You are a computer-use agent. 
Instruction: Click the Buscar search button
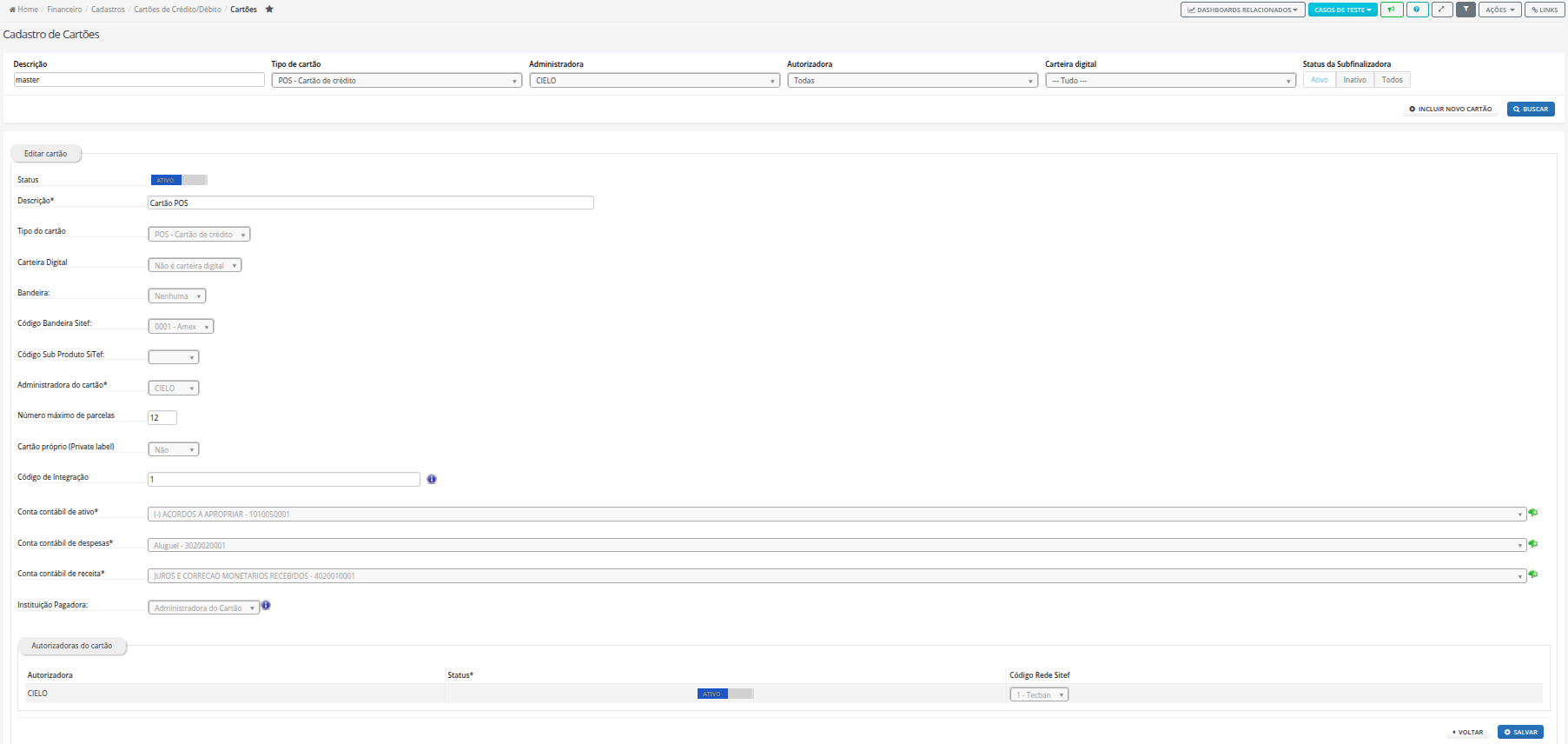click(1531, 110)
